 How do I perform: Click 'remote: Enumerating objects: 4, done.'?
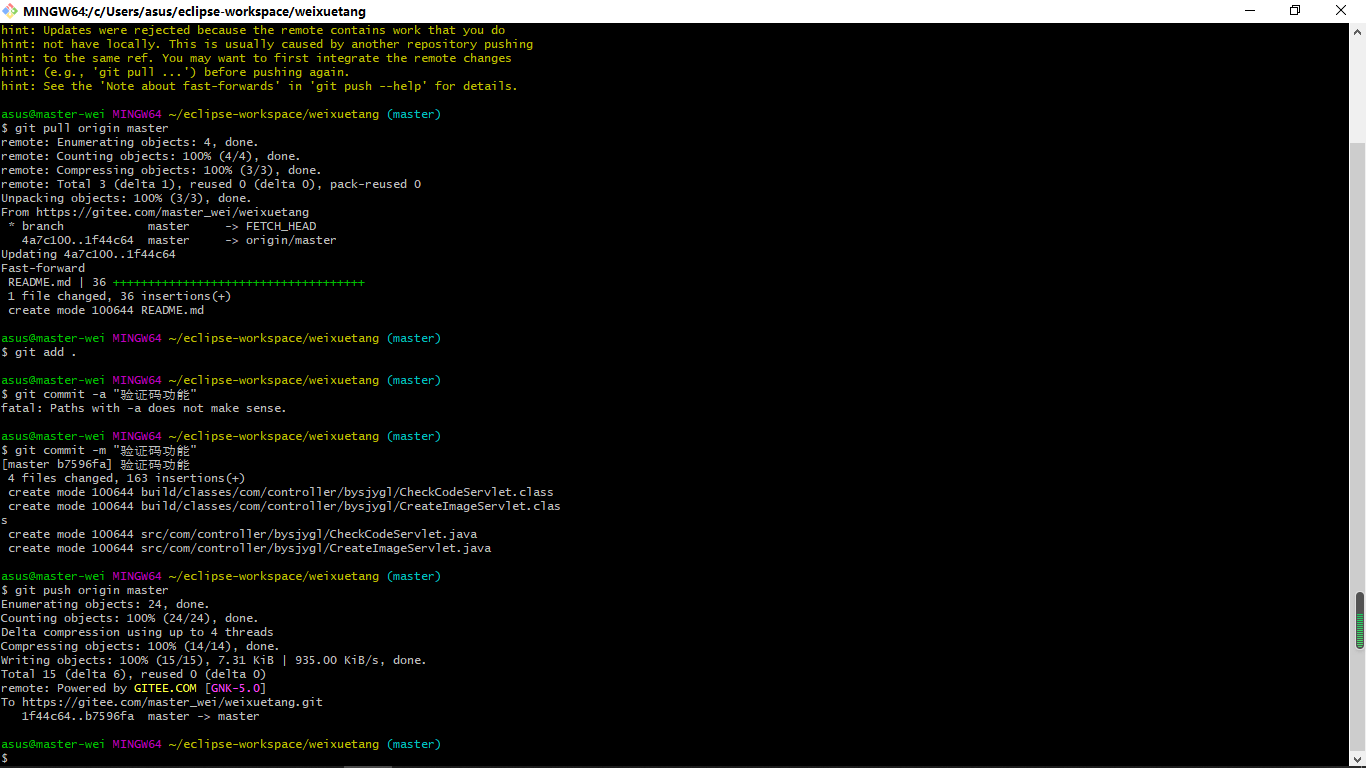coord(130,142)
